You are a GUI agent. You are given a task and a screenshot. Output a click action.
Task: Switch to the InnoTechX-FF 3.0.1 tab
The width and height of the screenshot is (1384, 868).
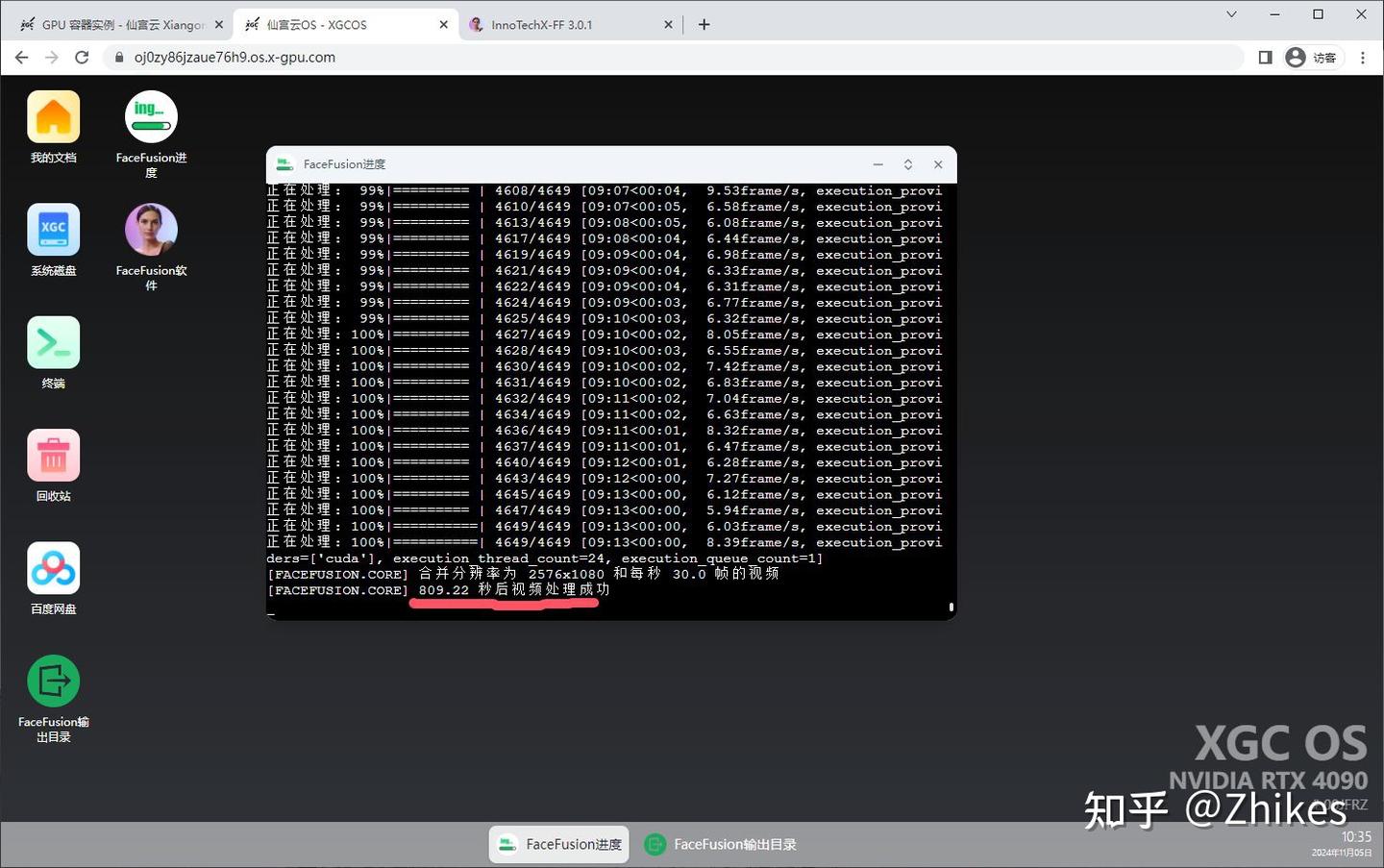coord(571,25)
